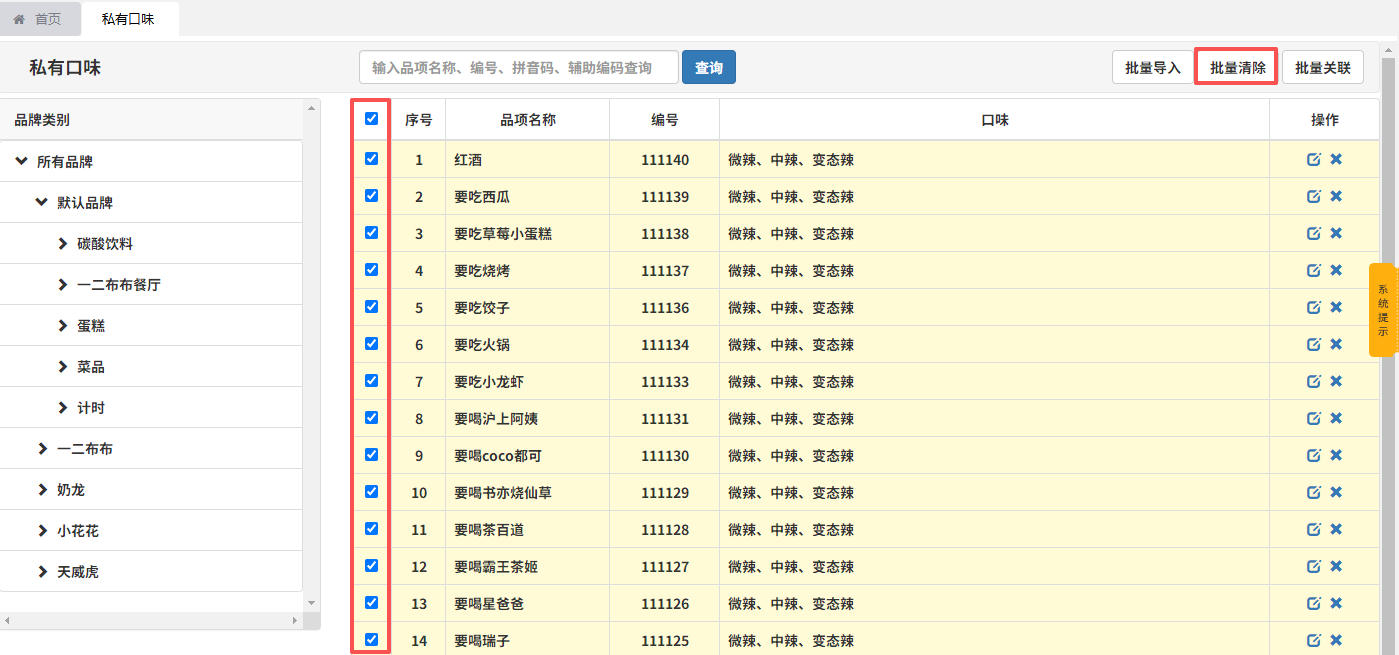Edit flavors for 要喝沪上阿姨 row

coord(1314,418)
